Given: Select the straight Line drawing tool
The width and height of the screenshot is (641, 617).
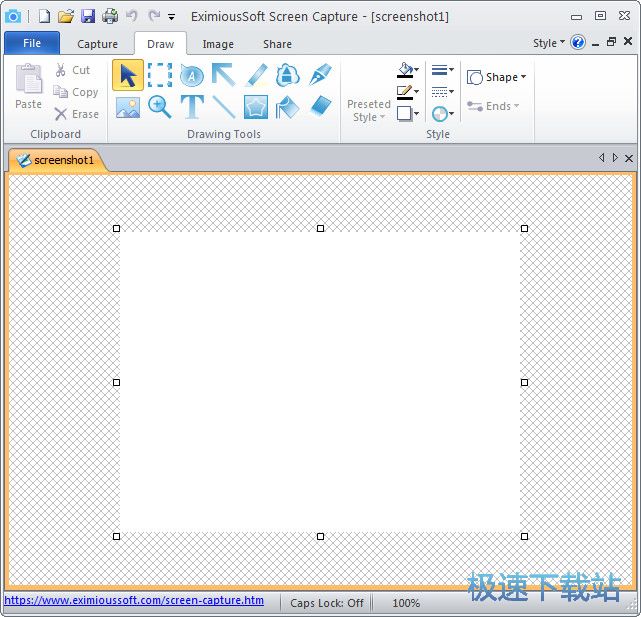Looking at the screenshot, I should [224, 107].
